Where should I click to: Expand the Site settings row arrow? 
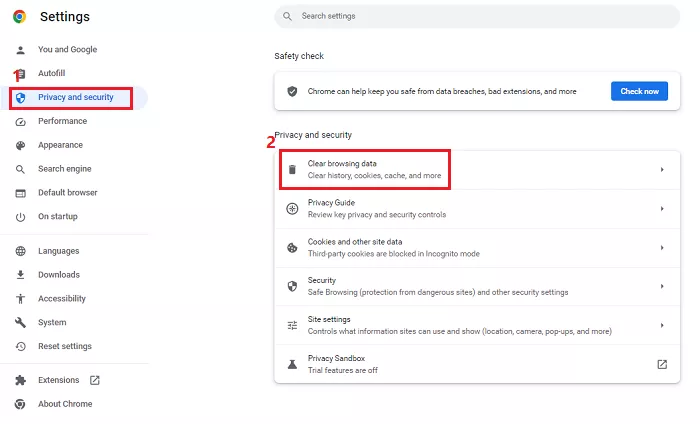[x=662, y=326]
